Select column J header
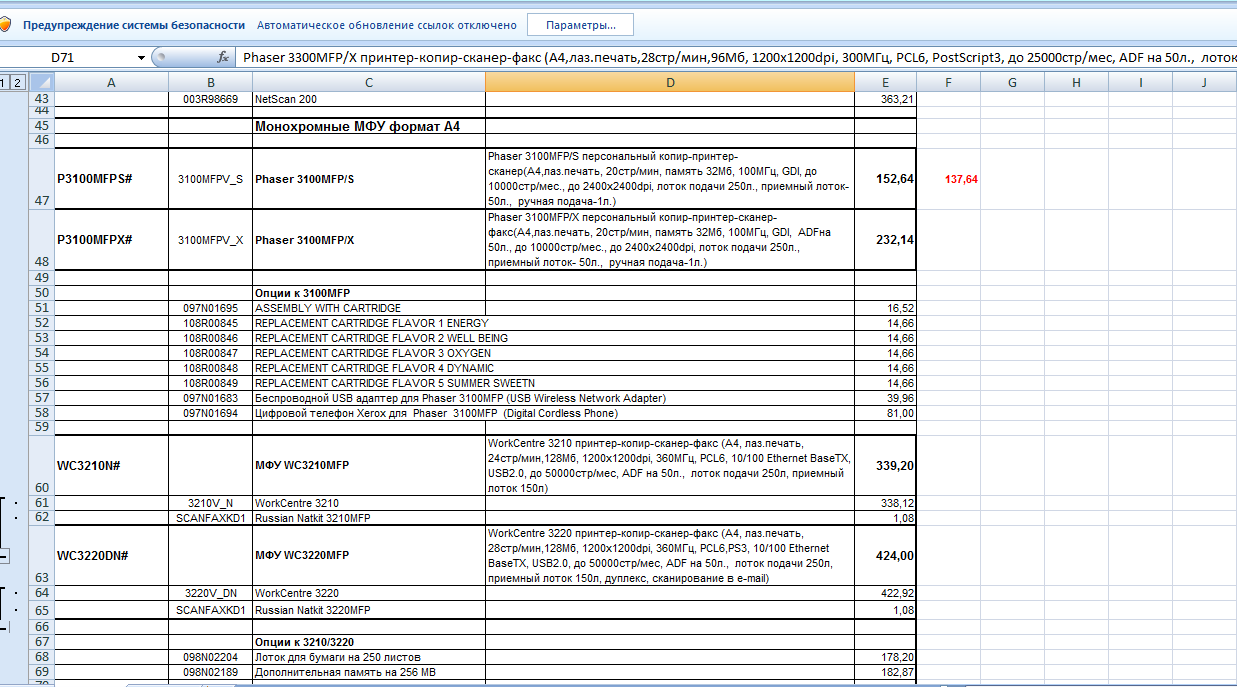The height and width of the screenshot is (687, 1237). click(x=1204, y=82)
